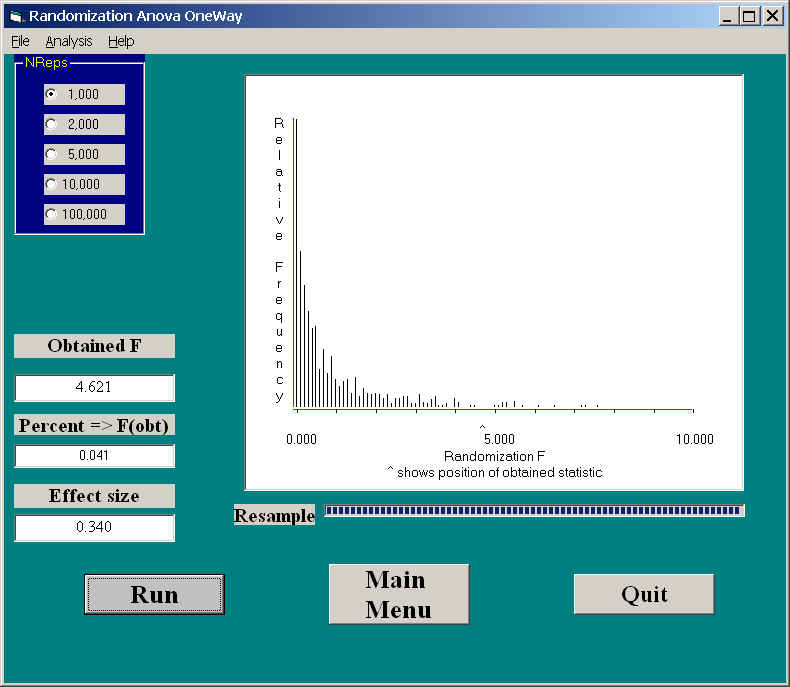Open the Analysis menu
790x687 pixels.
pos(69,41)
